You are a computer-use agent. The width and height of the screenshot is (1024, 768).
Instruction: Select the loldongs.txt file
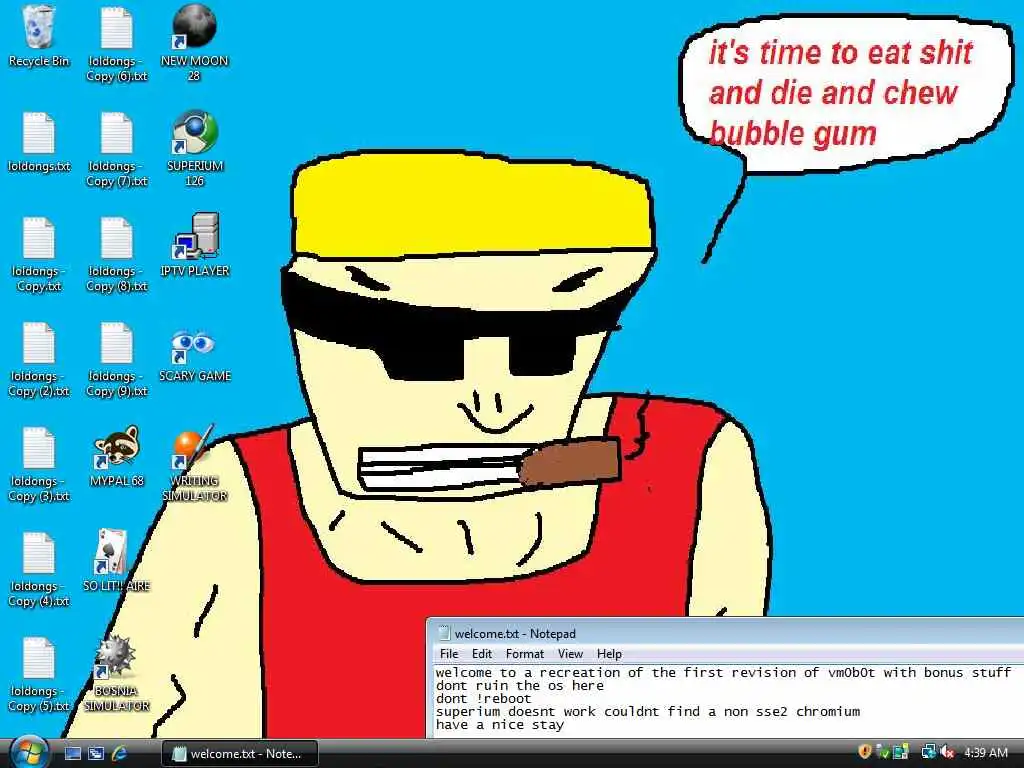tap(39, 142)
